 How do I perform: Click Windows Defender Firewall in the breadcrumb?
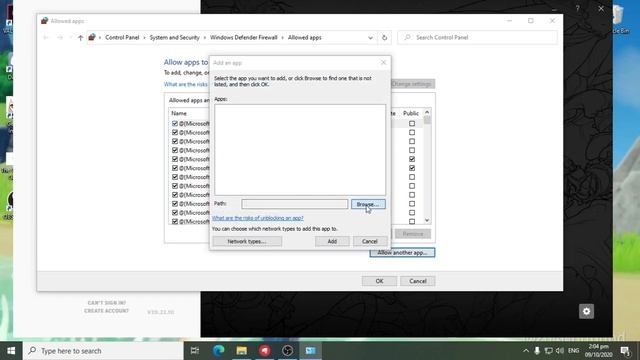pos(244,38)
